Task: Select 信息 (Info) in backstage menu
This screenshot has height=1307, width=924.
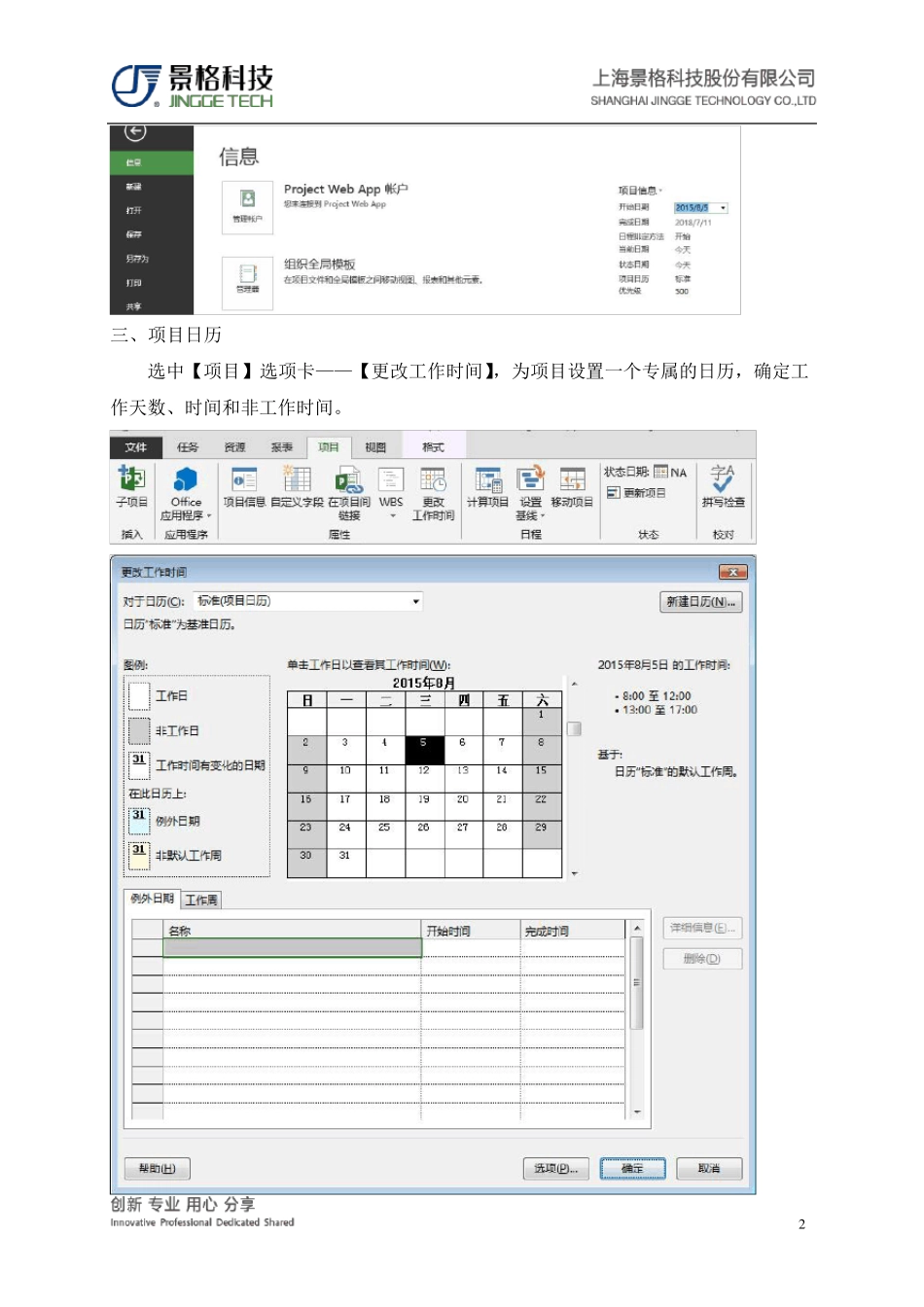Action: [152, 162]
